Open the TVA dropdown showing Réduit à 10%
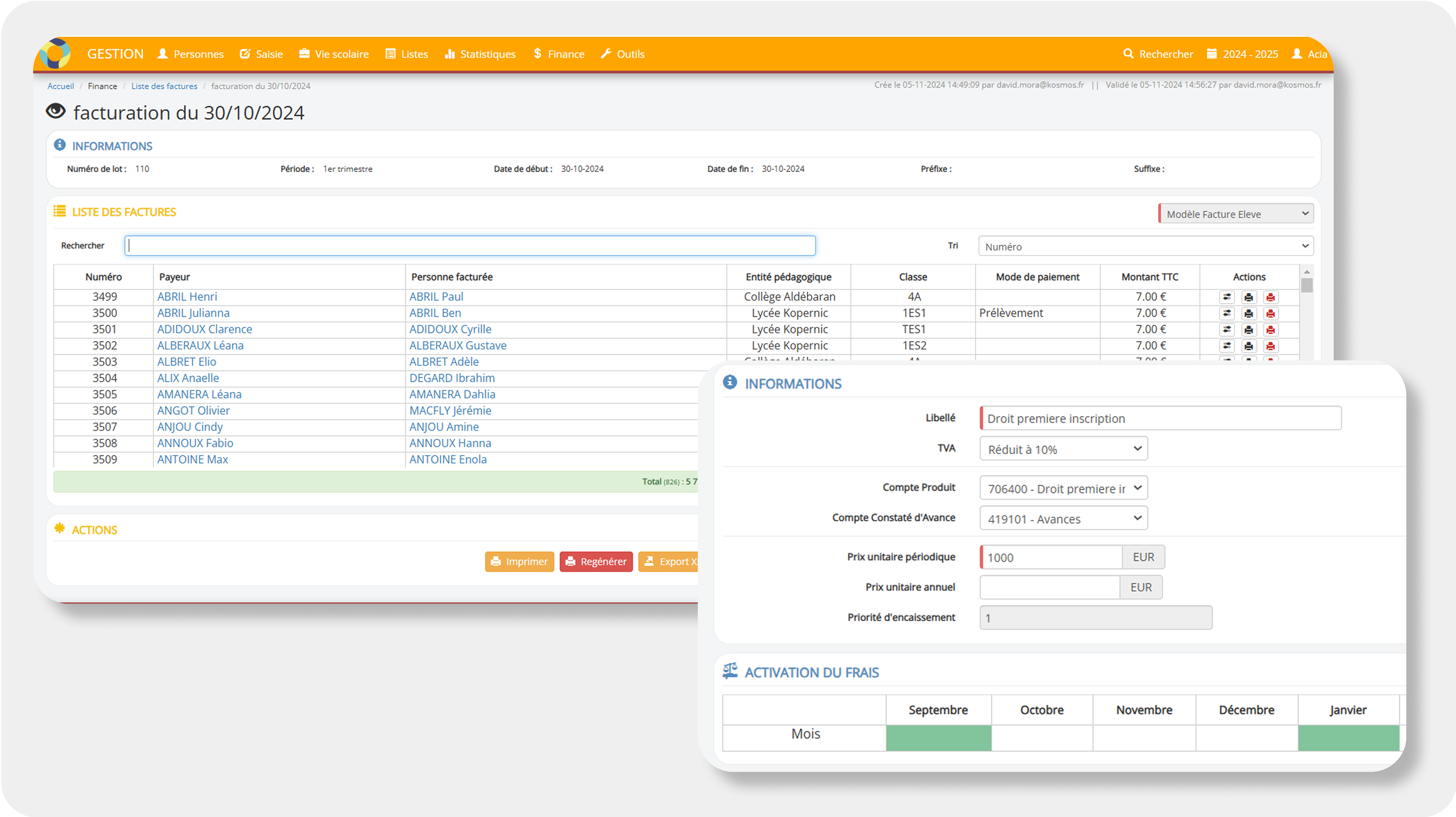Image resolution: width=1456 pixels, height=817 pixels. click(1063, 449)
